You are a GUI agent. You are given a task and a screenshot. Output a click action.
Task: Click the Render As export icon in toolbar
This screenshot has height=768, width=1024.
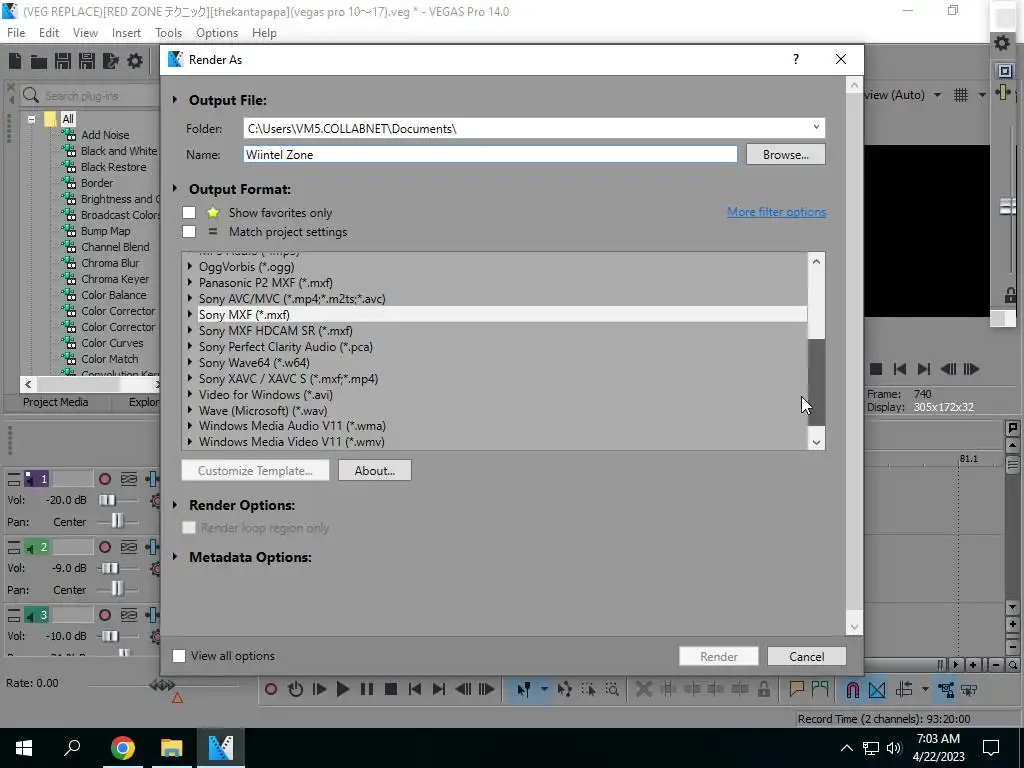110,61
